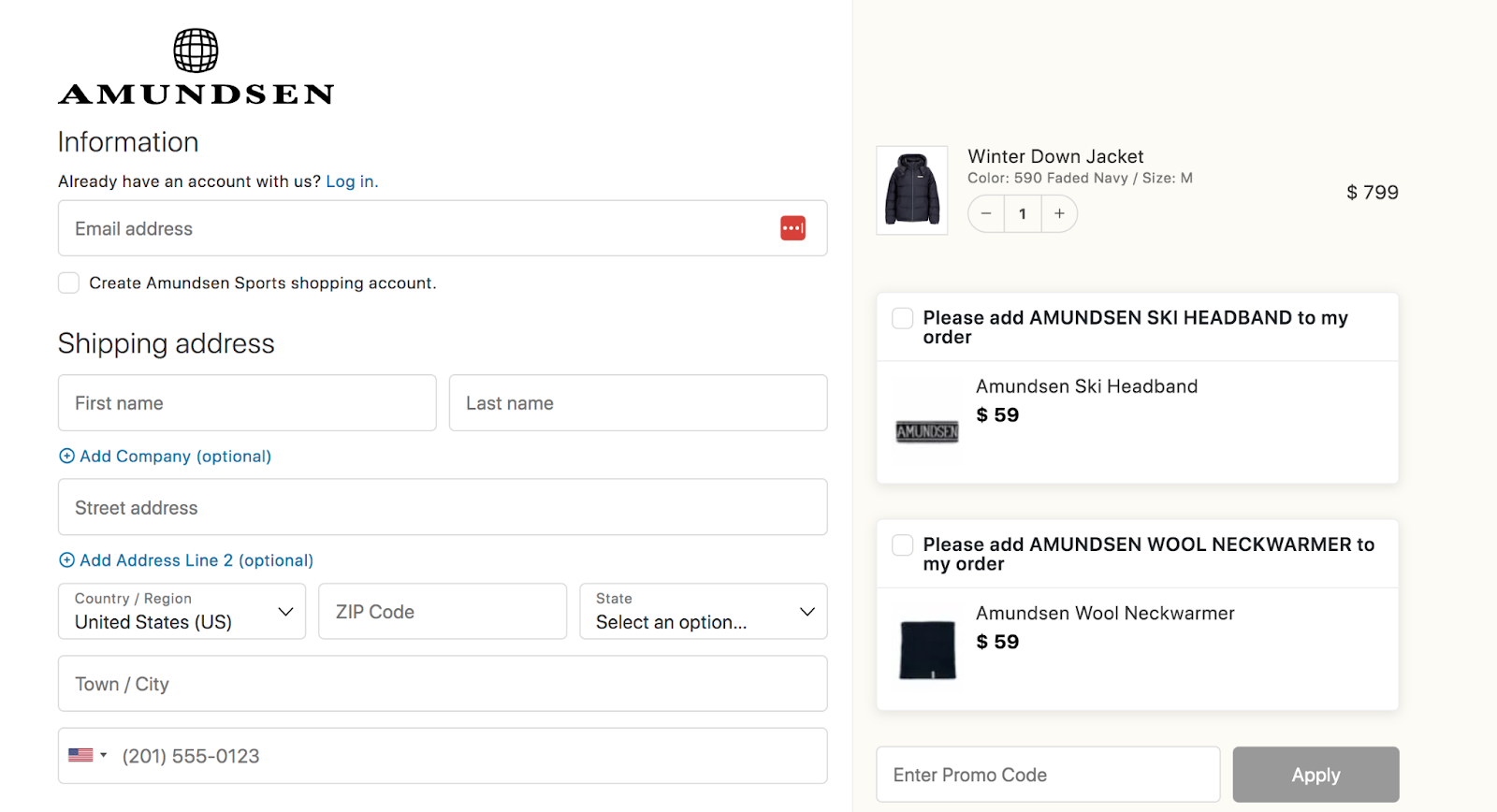Click Color: 590 Faded Navy / Size: M text
The height and width of the screenshot is (812, 1497).
(x=1080, y=178)
